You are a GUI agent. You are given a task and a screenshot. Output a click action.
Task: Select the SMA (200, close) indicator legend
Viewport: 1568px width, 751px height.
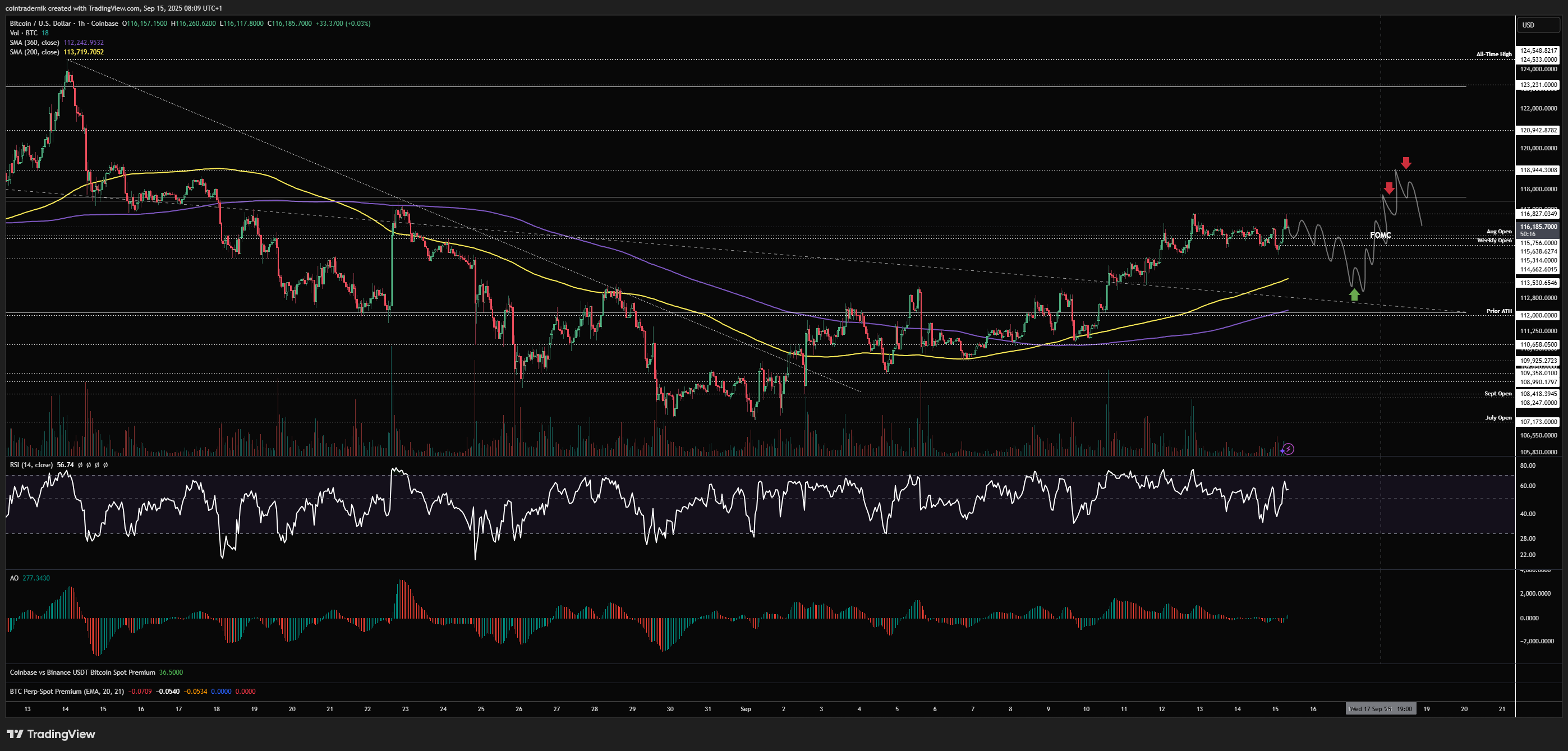(35, 52)
